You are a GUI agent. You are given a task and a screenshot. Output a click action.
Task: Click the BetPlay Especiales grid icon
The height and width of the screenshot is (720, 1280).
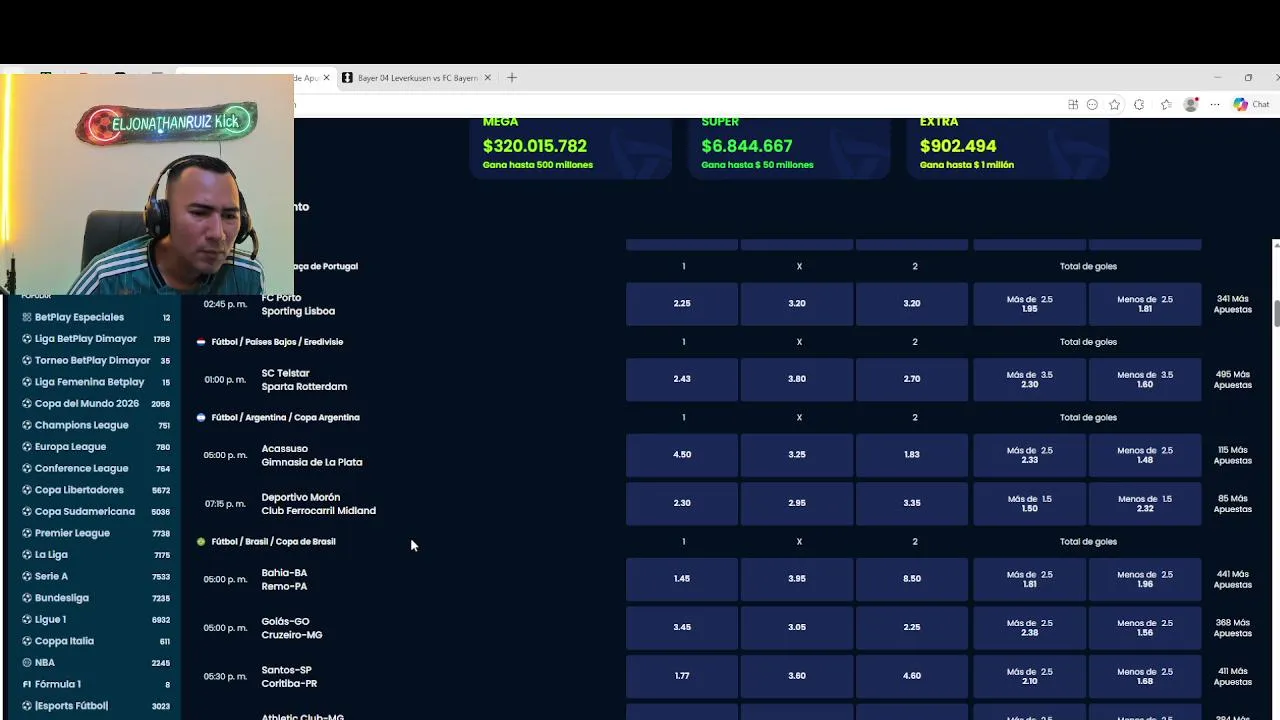pyautogui.click(x=27, y=317)
